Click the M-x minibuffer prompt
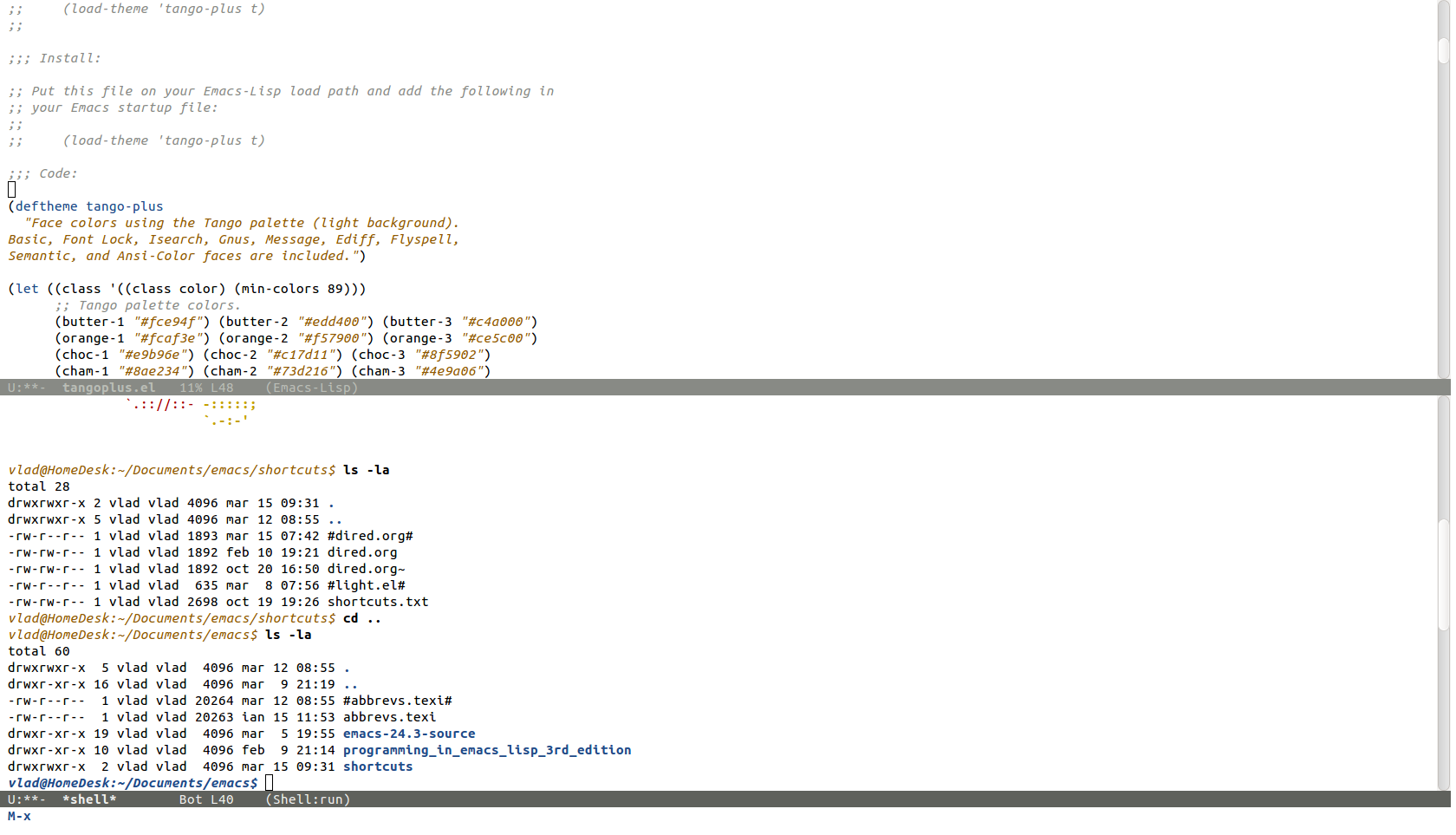The width and height of the screenshot is (1456, 835). pos(19,816)
